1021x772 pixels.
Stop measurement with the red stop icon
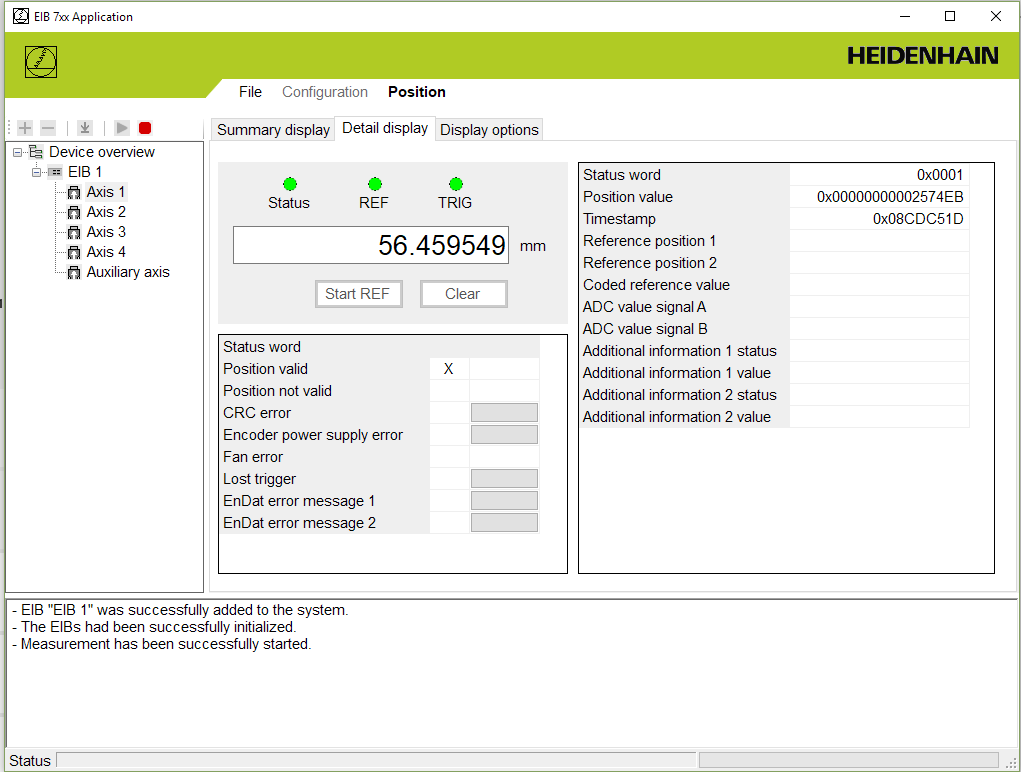pyautogui.click(x=145, y=128)
